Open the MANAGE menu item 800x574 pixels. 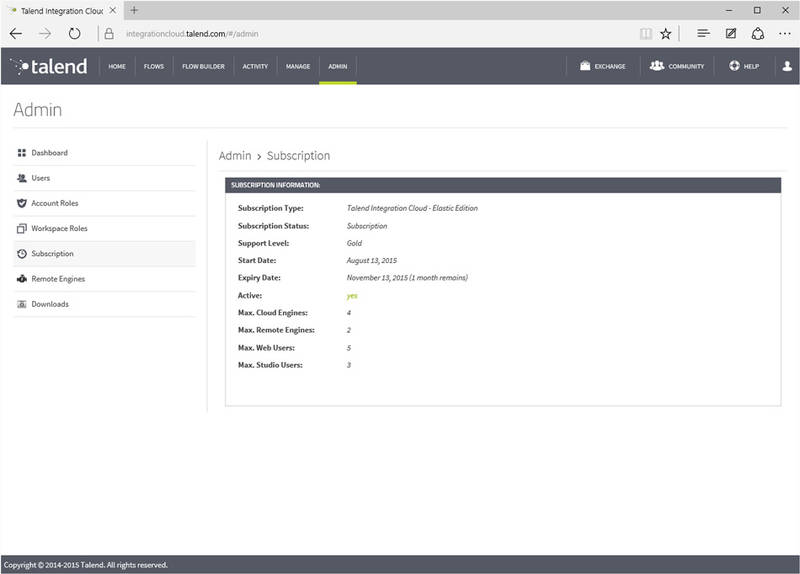tap(298, 66)
